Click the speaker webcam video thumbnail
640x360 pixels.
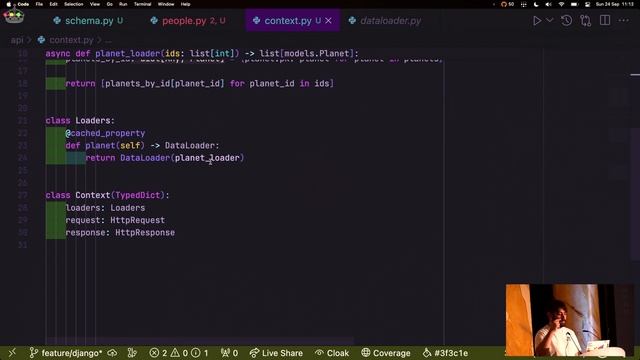click(570, 320)
